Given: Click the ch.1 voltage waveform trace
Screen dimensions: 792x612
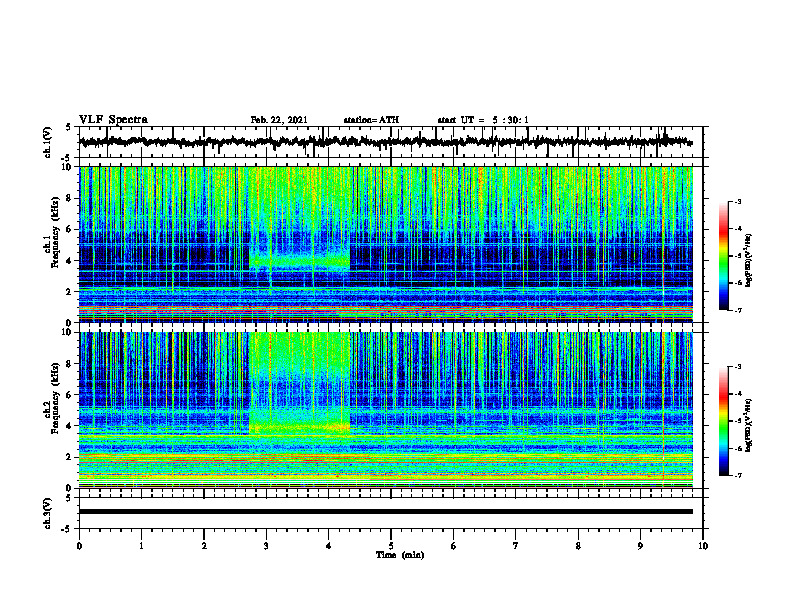Looking at the screenshot, I should click(x=385, y=142).
